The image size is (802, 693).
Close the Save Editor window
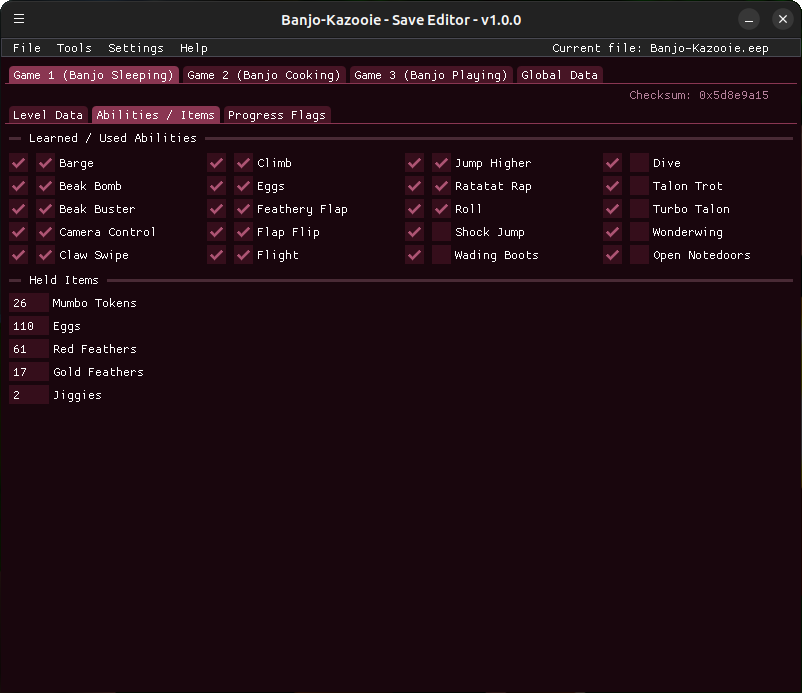pyautogui.click(x=783, y=19)
